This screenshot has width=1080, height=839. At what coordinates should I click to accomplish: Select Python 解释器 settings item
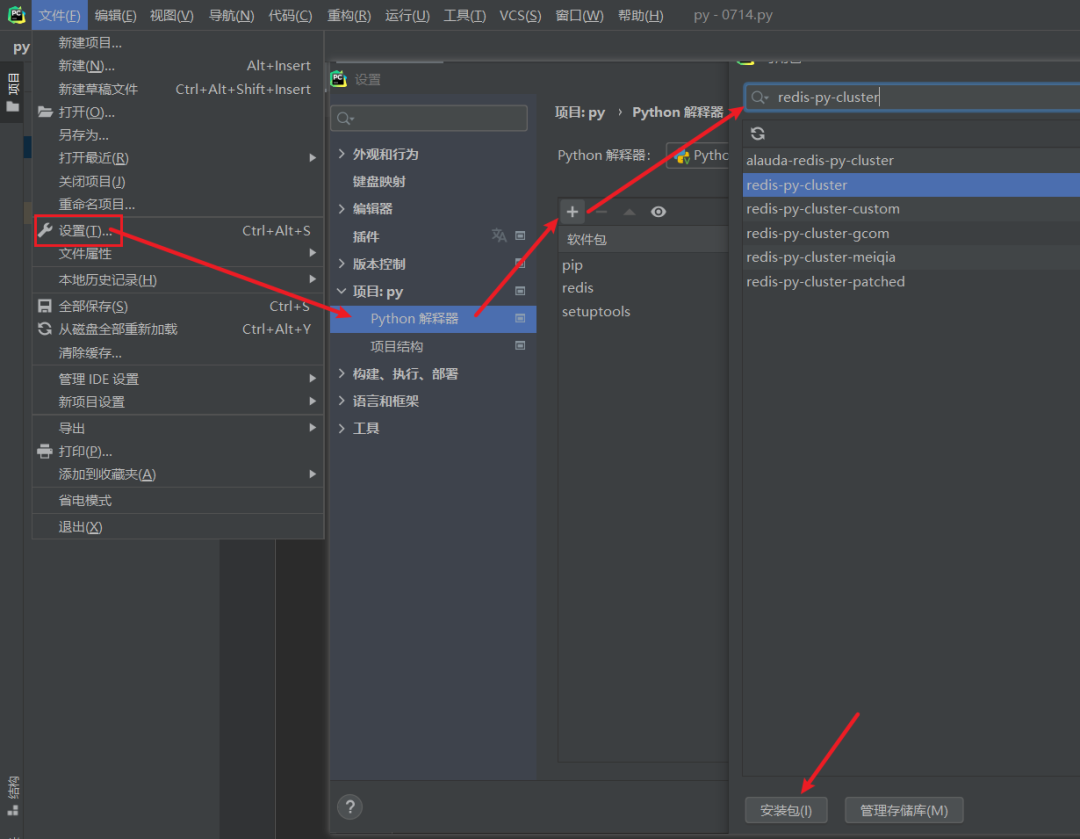tap(433, 318)
